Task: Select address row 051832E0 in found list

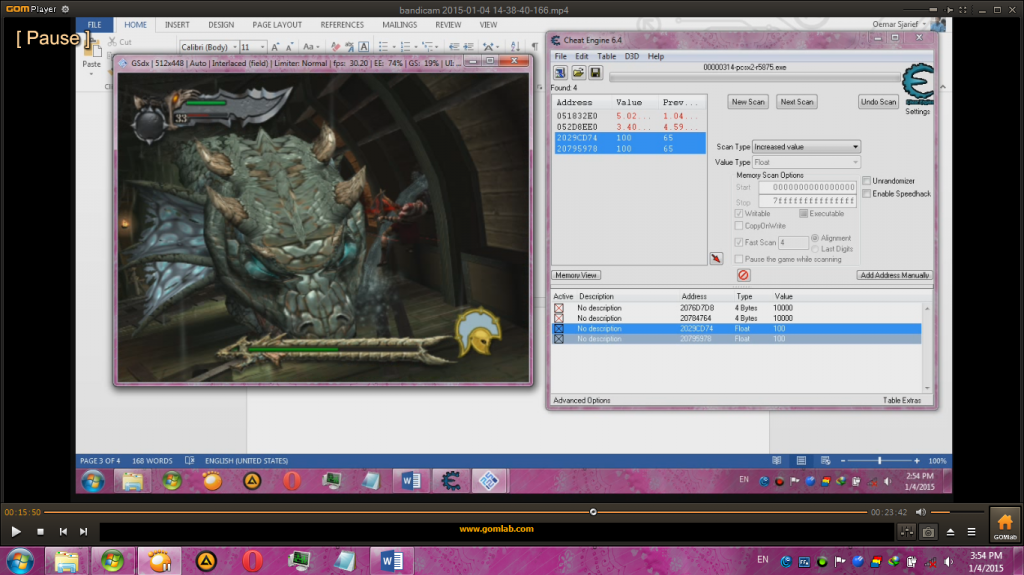Action: [629, 116]
